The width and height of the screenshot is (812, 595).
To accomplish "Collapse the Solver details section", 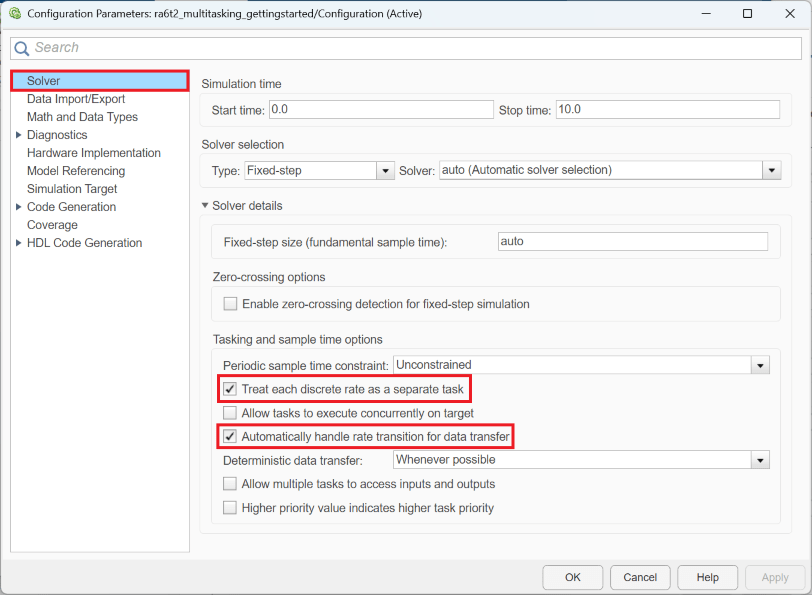I will pos(205,206).
